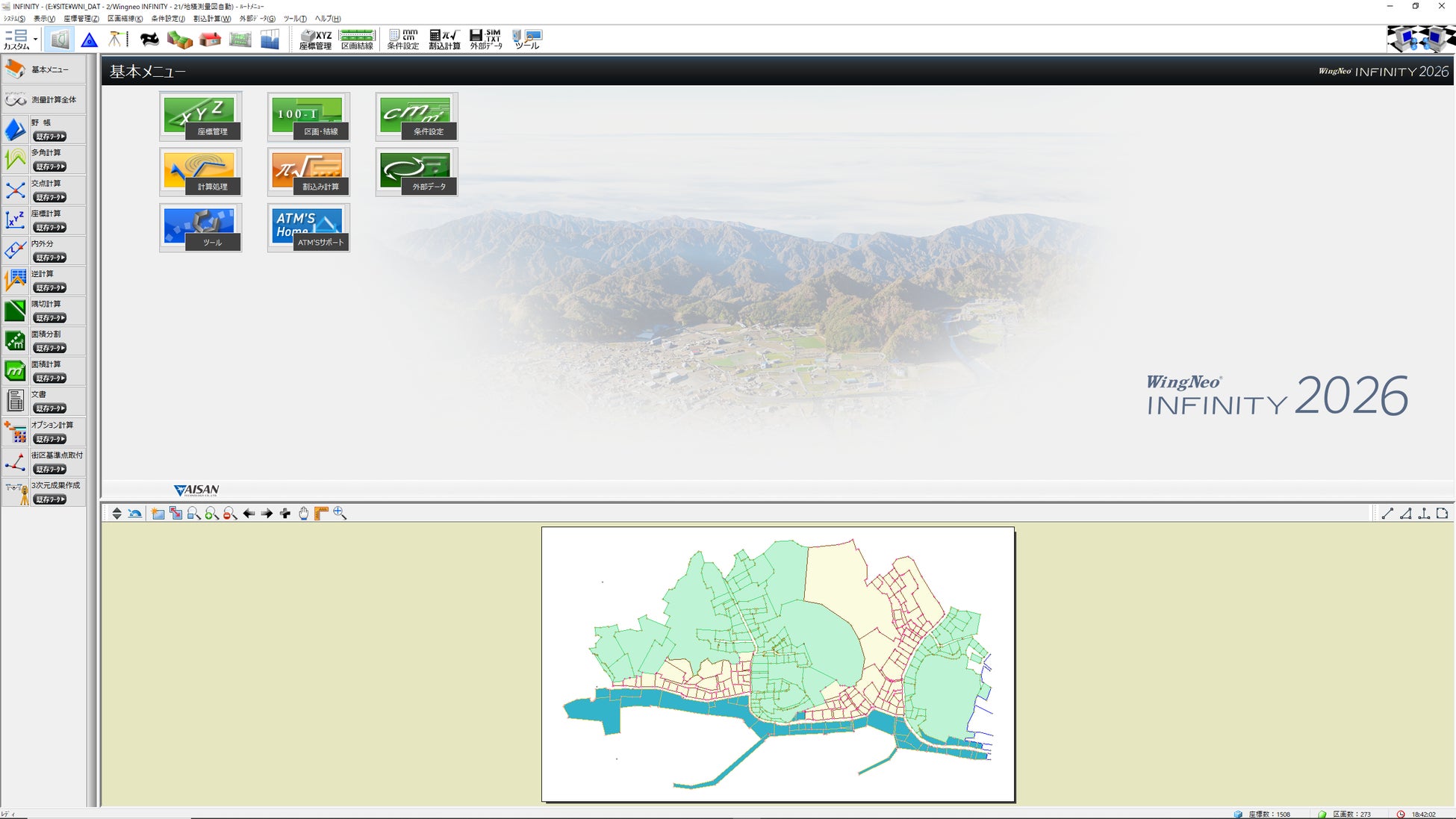
Task: Click the zoom-in magnifier in map toolbar
Action: 212,514
